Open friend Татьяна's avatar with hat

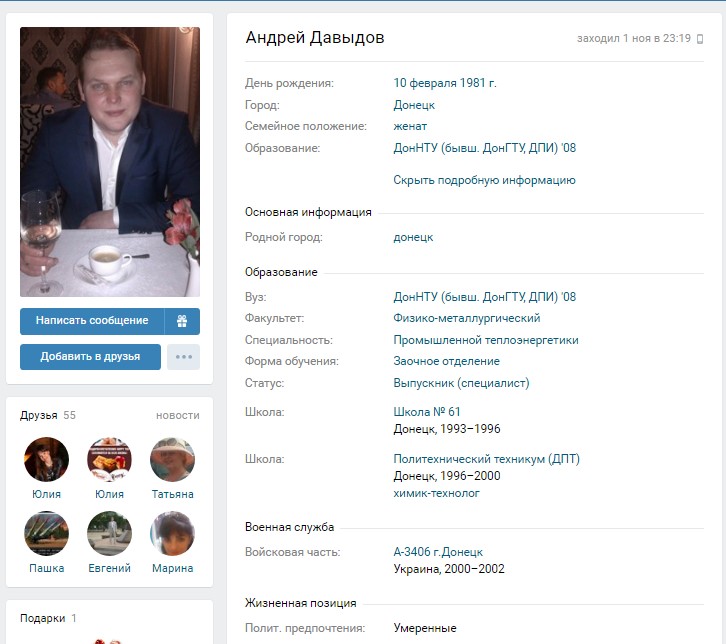pos(172,459)
